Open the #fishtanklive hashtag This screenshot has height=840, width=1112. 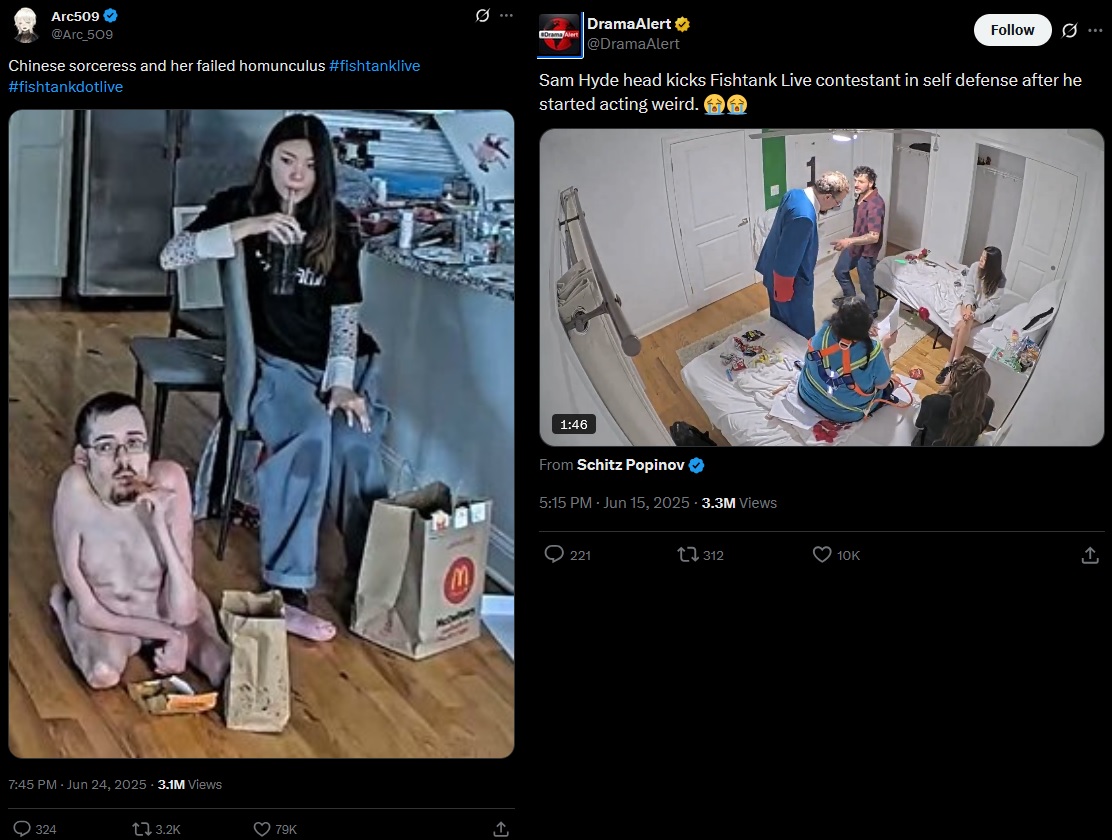click(374, 66)
